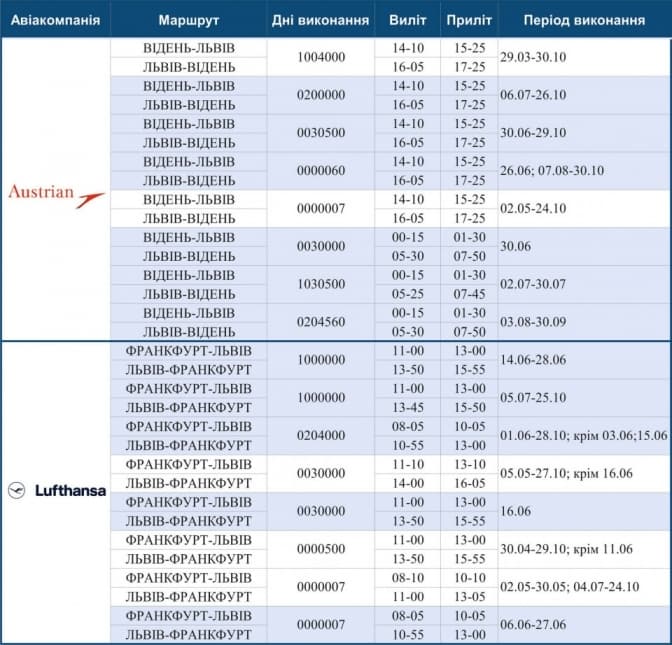This screenshot has height=645, width=672.
Task: Click the Austrian airline logo
Action: 56,192
